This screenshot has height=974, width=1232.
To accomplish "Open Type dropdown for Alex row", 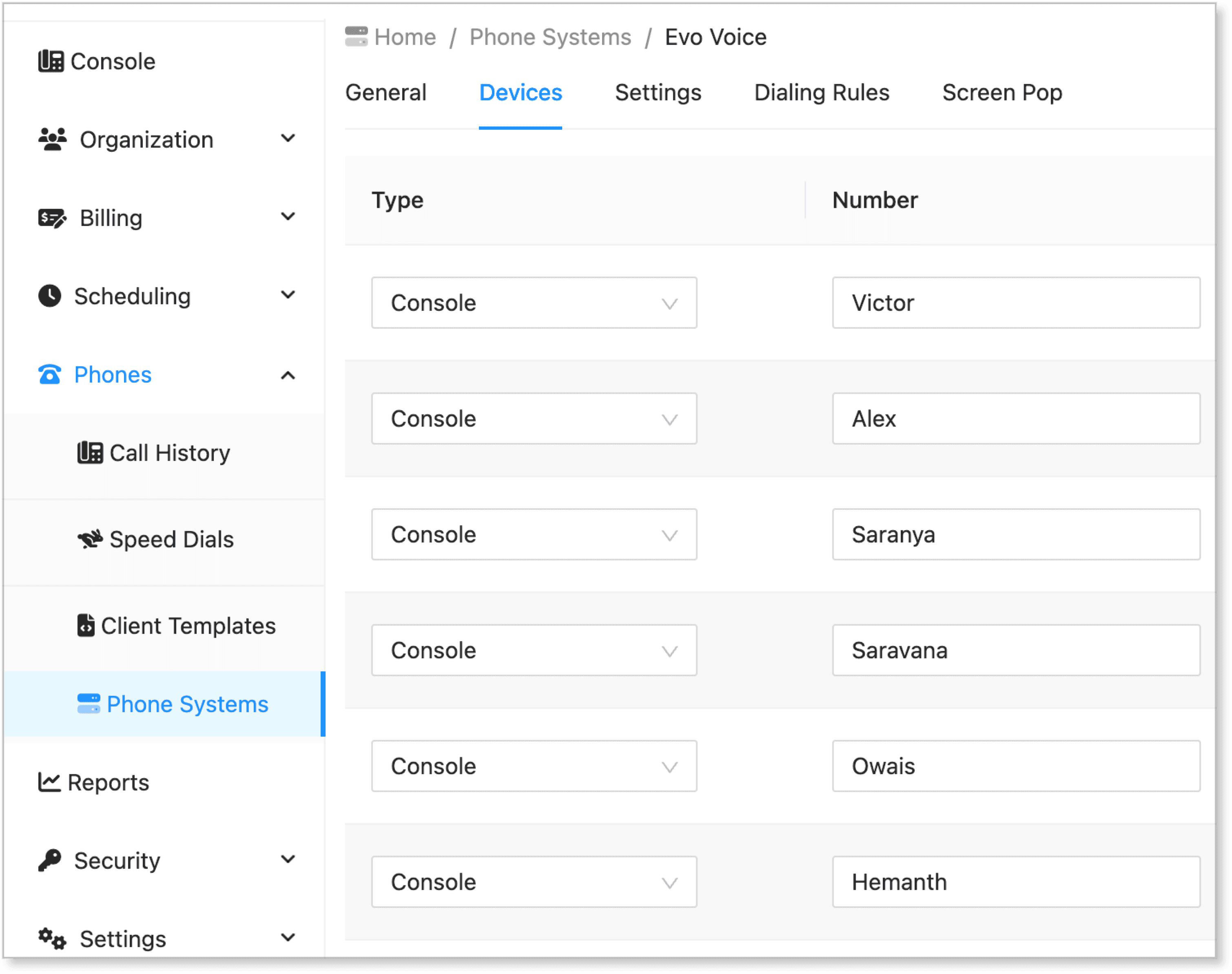I will pyautogui.click(x=534, y=418).
